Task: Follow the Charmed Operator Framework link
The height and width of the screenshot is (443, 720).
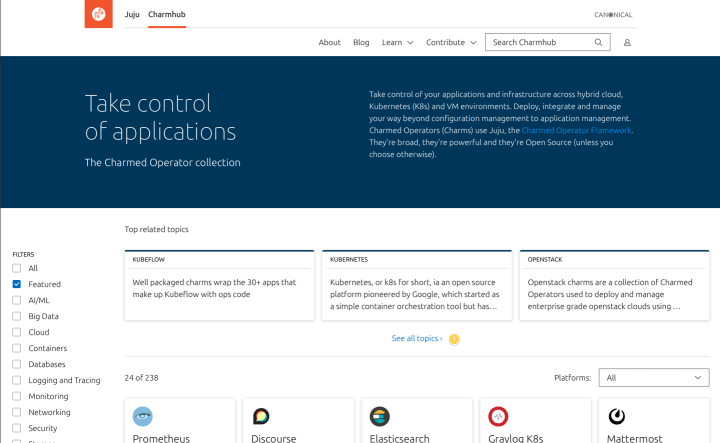Action: tap(576, 130)
